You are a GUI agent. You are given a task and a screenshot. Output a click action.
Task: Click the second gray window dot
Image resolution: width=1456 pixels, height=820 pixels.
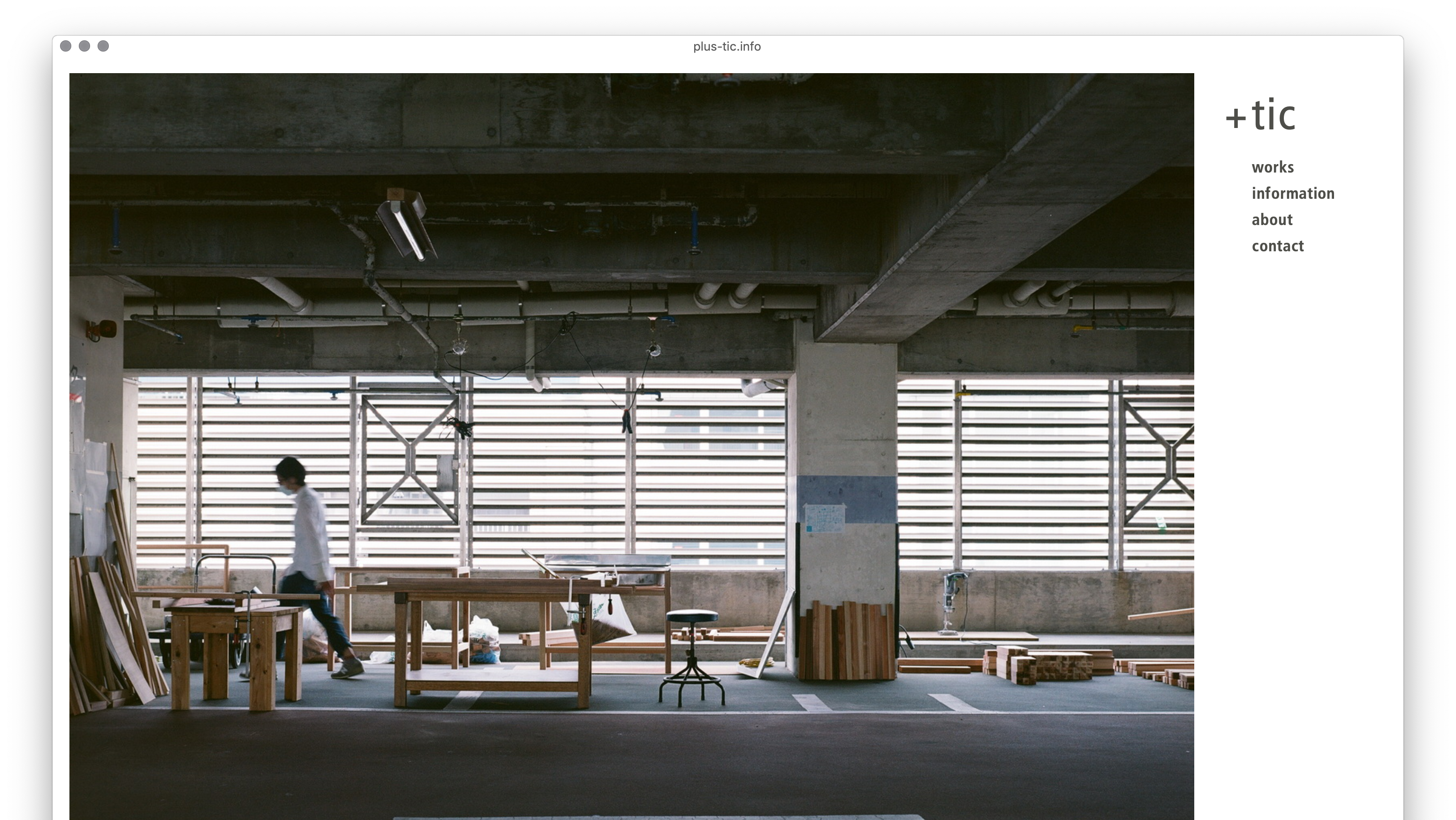(84, 46)
